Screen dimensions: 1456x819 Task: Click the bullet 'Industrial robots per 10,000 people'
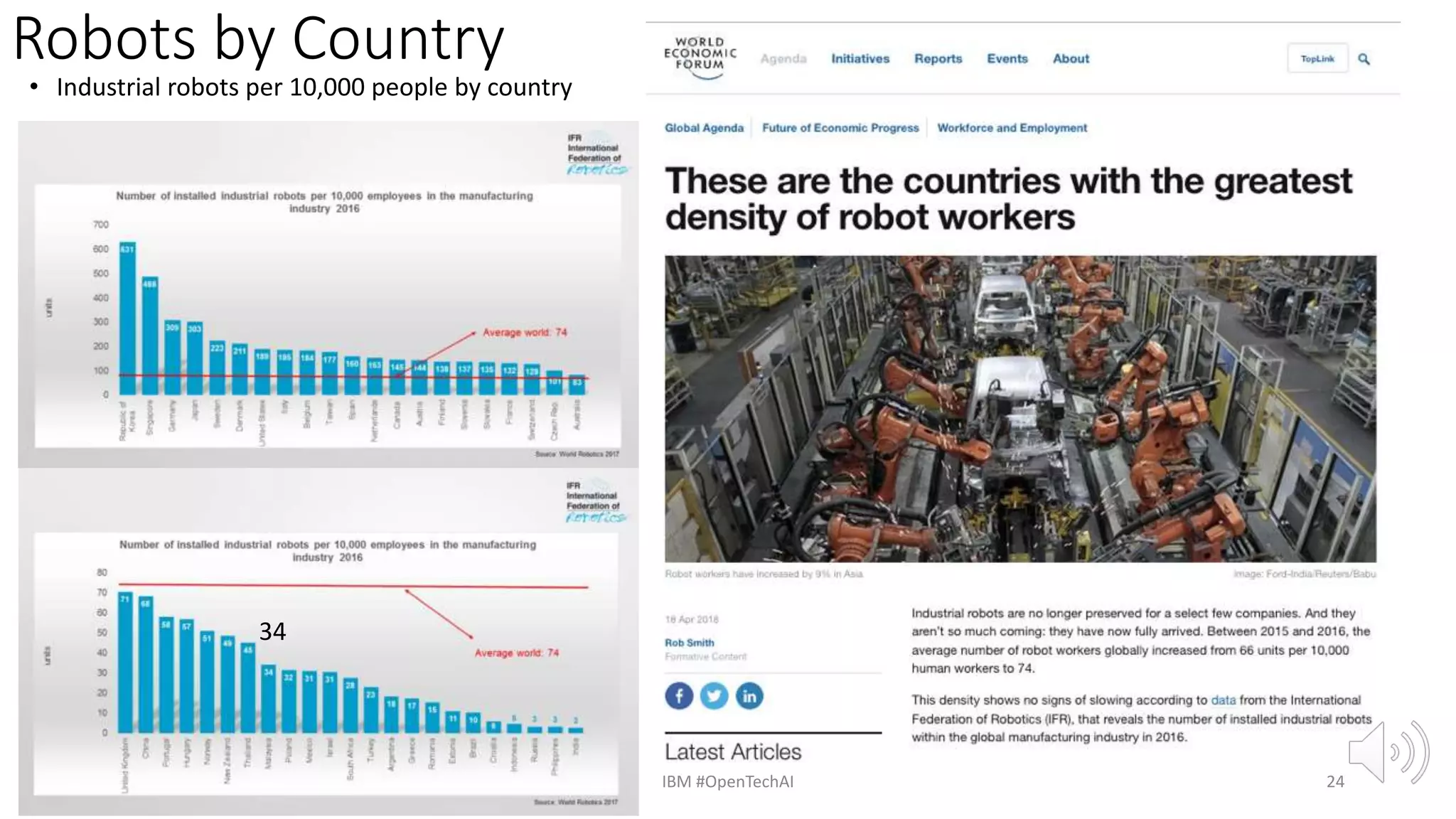[x=314, y=87]
